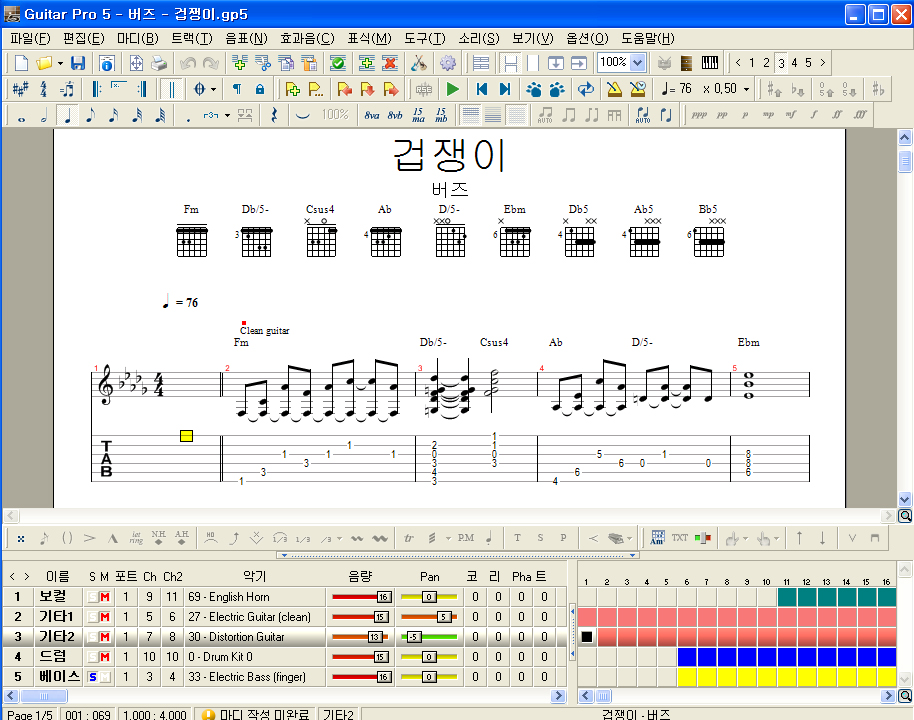The width and height of the screenshot is (914, 720).
Task: Click the Print icon
Action: pos(159,63)
